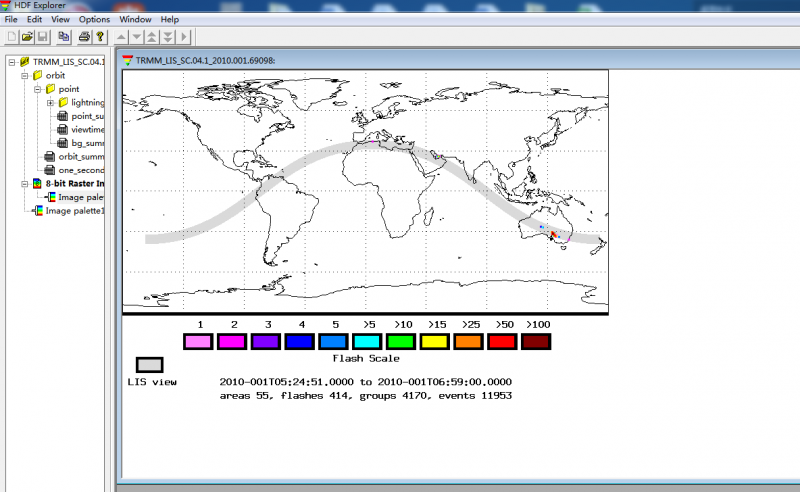Collapse the orbit tree node
800x492 pixels.
[x=25, y=75]
